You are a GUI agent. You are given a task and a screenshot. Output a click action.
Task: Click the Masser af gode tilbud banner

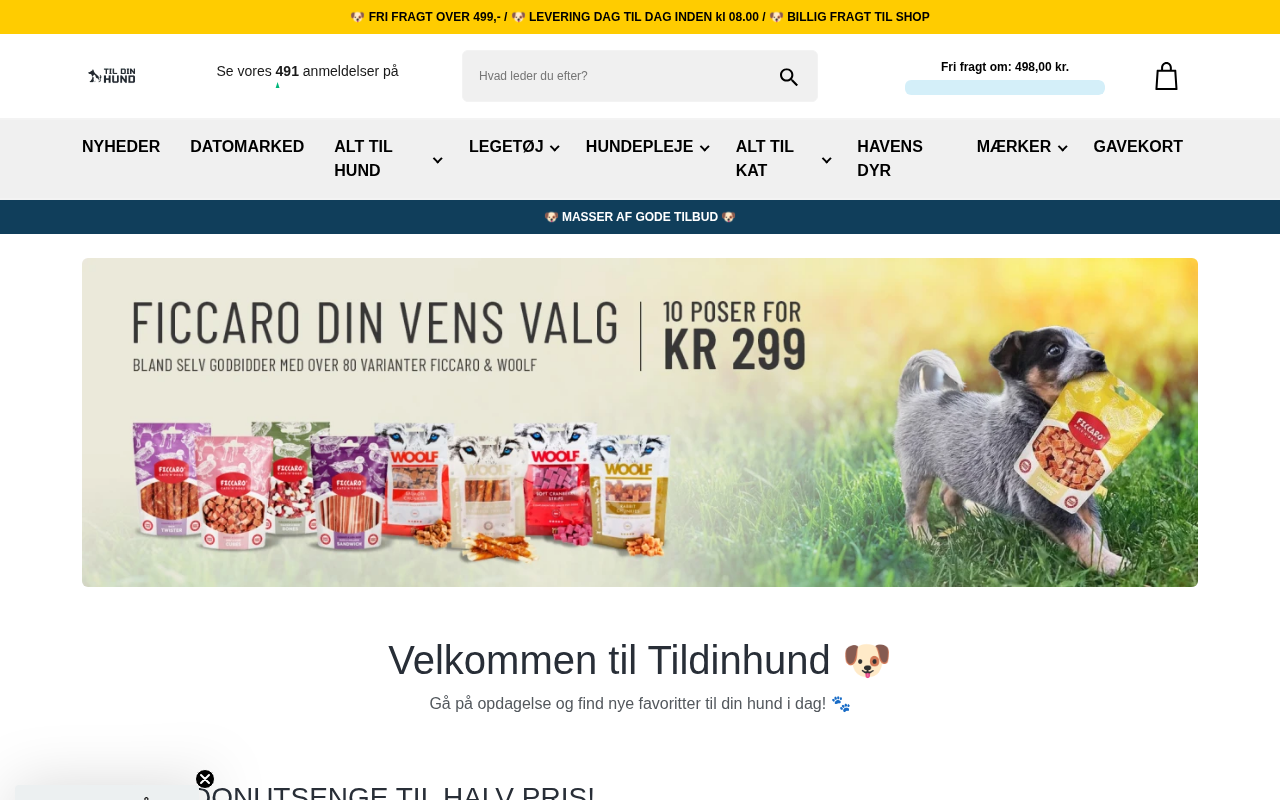pyautogui.click(x=640, y=217)
